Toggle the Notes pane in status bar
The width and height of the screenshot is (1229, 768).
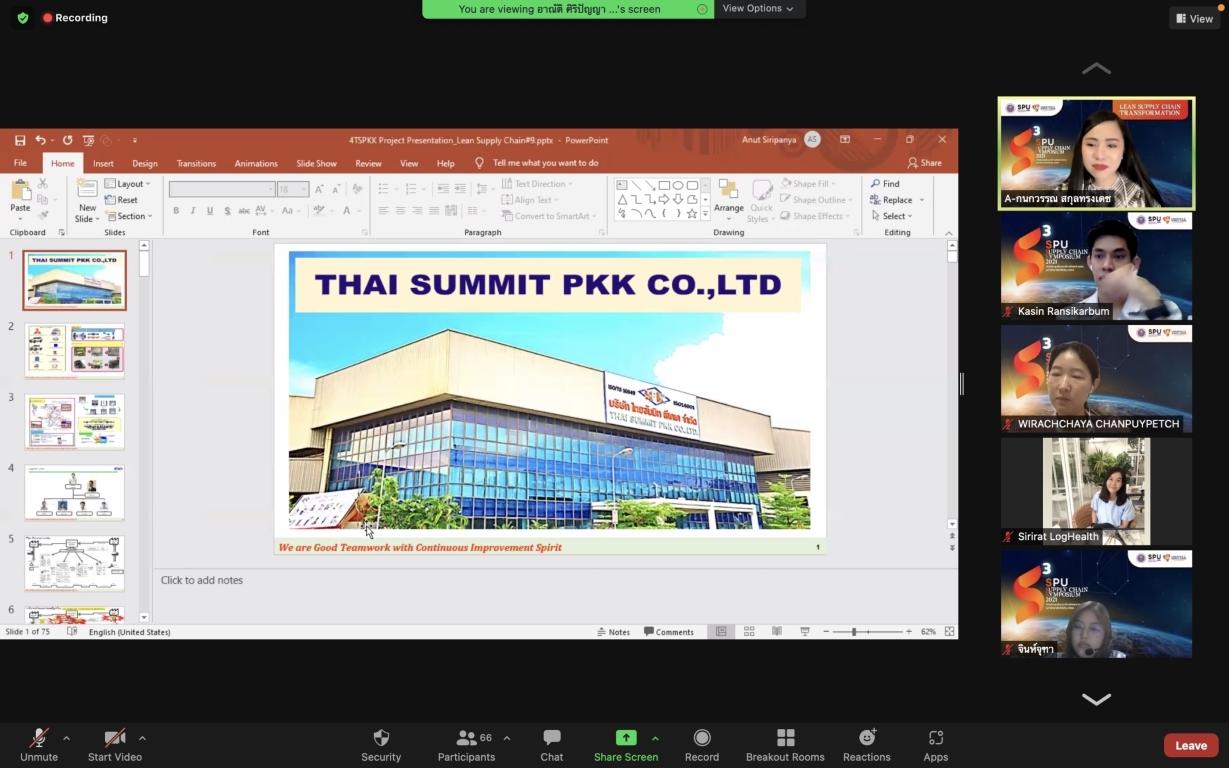point(614,632)
